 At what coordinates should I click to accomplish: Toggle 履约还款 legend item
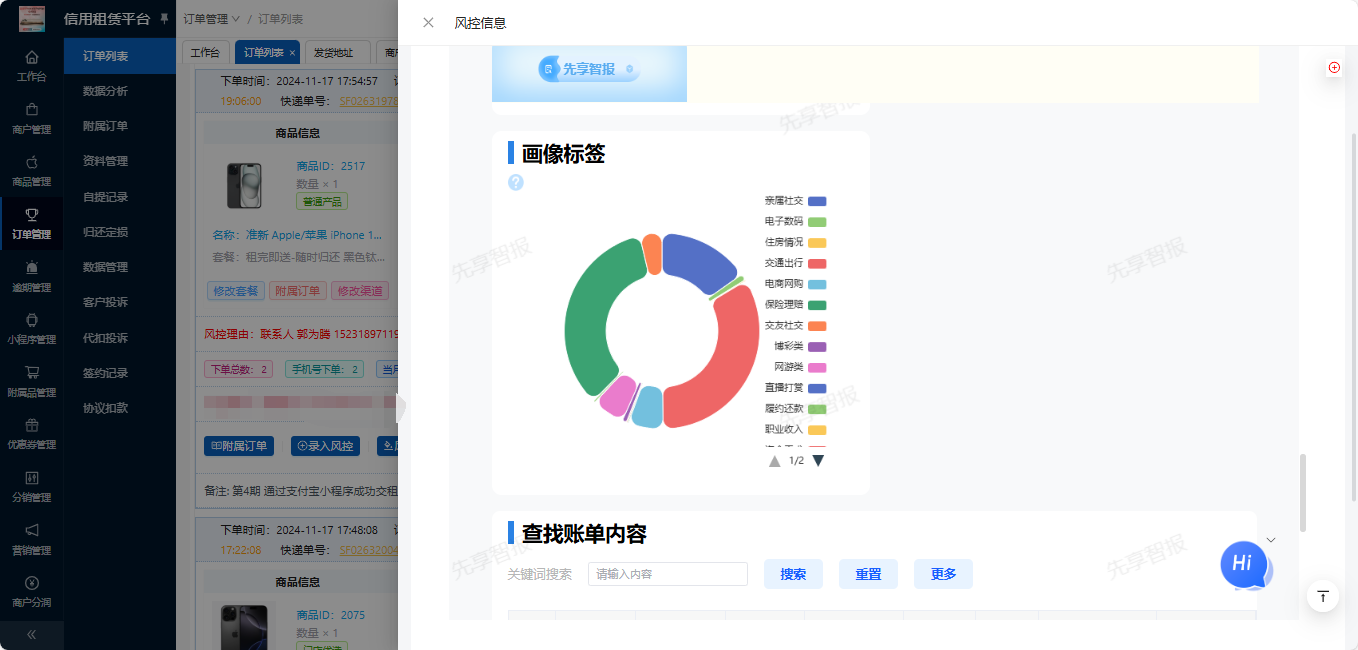click(795, 409)
